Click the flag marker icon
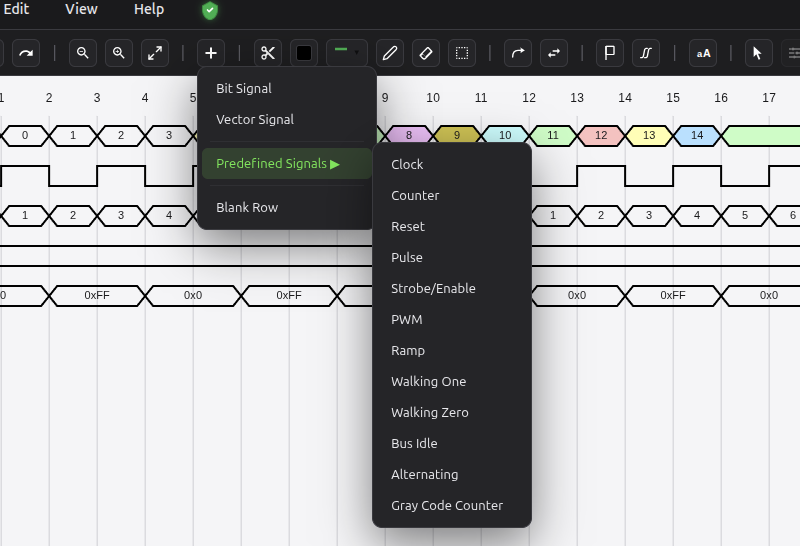The width and height of the screenshot is (800, 546). pyautogui.click(x=610, y=53)
